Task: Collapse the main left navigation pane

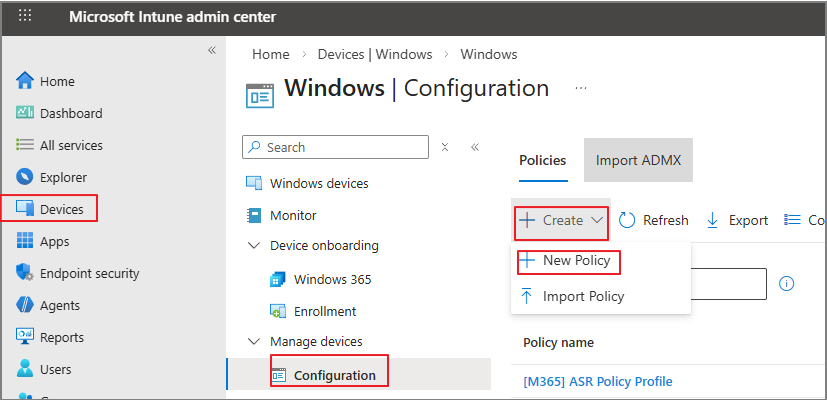Action: tap(212, 50)
